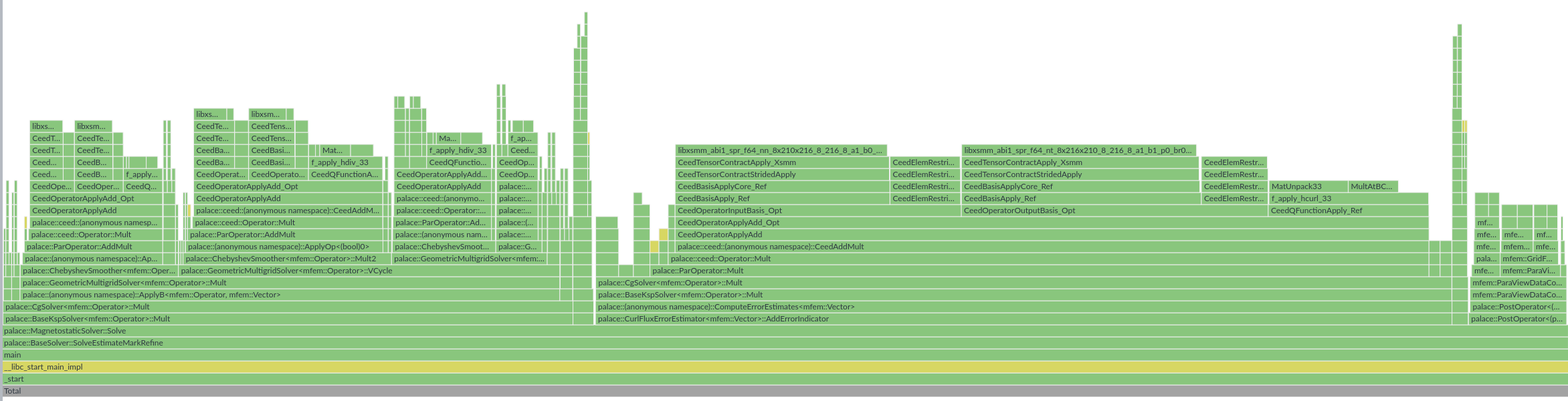Click the GeometricMultigridSolver VCycle frame
The image size is (1568, 401).
[x=369, y=271]
